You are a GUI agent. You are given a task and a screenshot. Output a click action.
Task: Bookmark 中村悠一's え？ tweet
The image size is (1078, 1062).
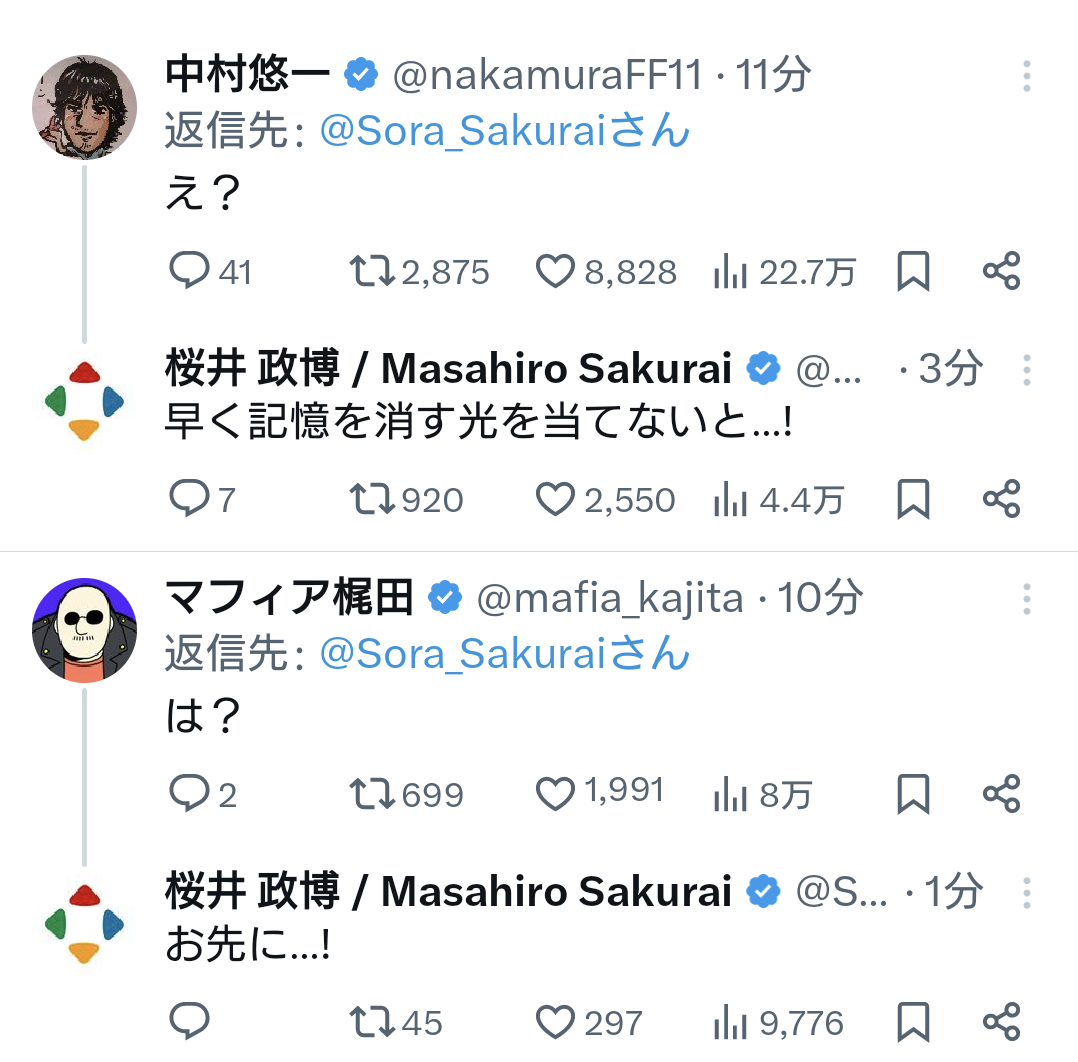pos(913,271)
